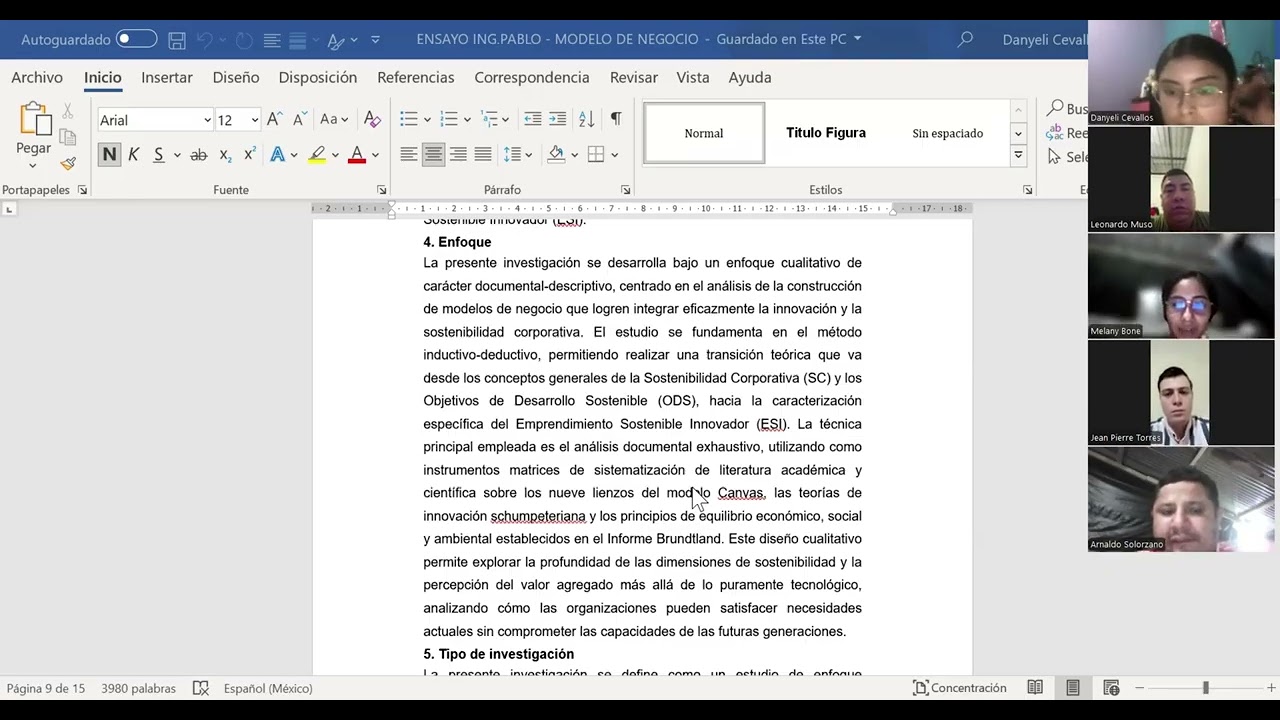Align text right
Screen dimensions: 1280x720
tap(458, 154)
